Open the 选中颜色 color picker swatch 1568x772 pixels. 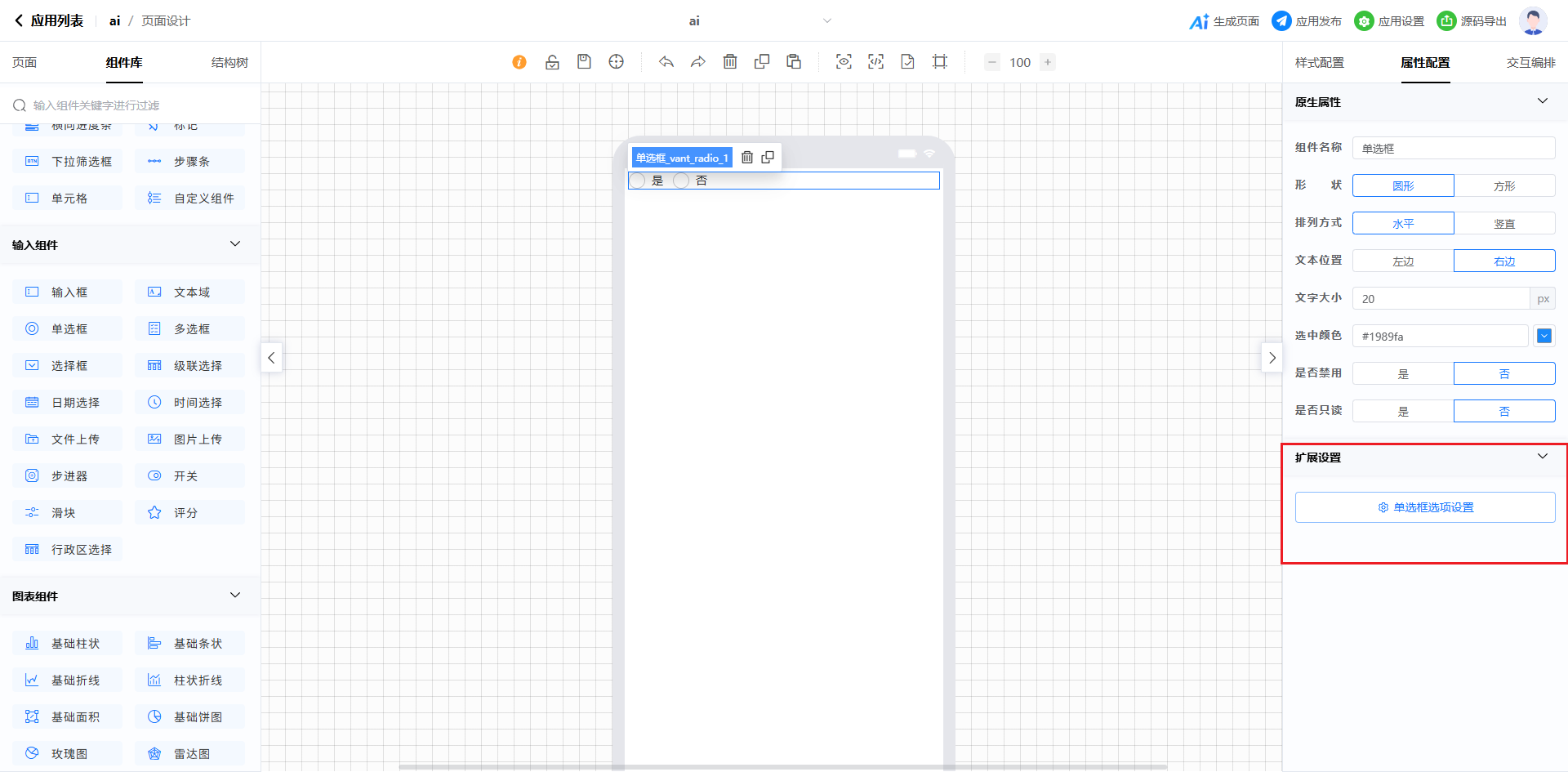pyautogui.click(x=1543, y=336)
